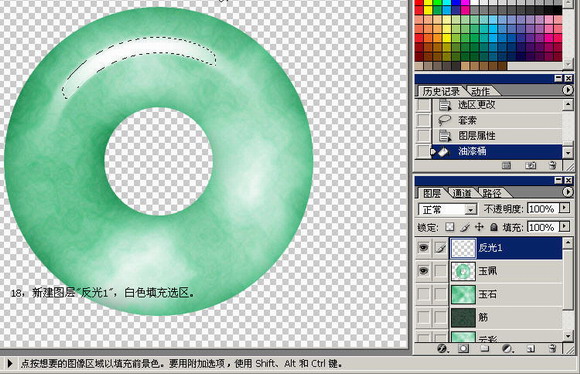Open the Layers panel flyout menu arrow

[568, 192]
